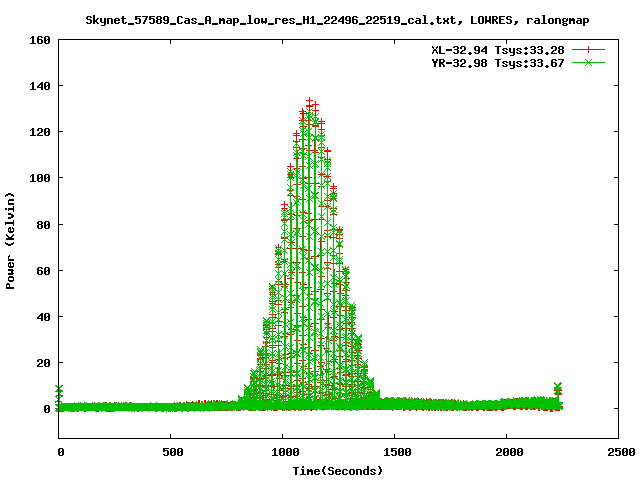Click the green spike data point at the trace end

(558, 386)
